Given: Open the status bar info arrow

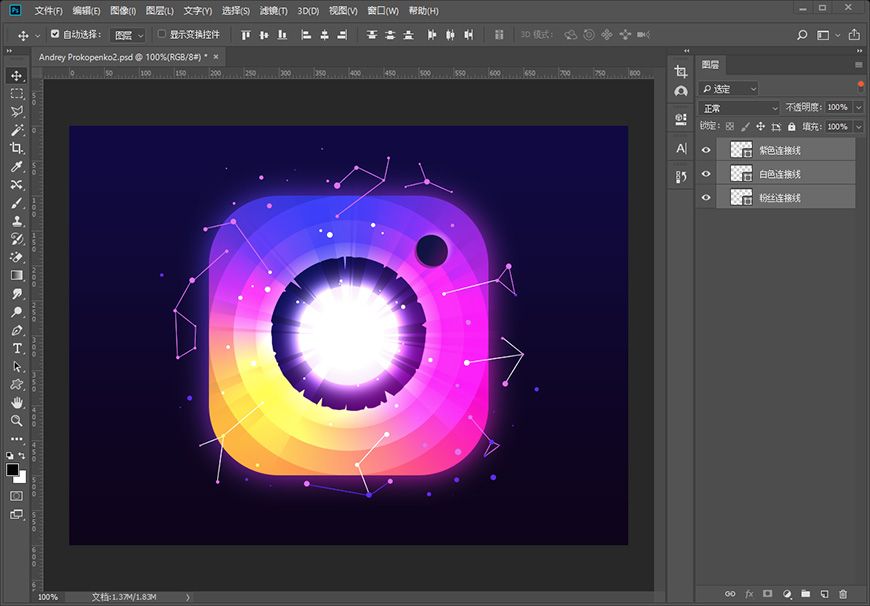Looking at the screenshot, I should (188, 597).
